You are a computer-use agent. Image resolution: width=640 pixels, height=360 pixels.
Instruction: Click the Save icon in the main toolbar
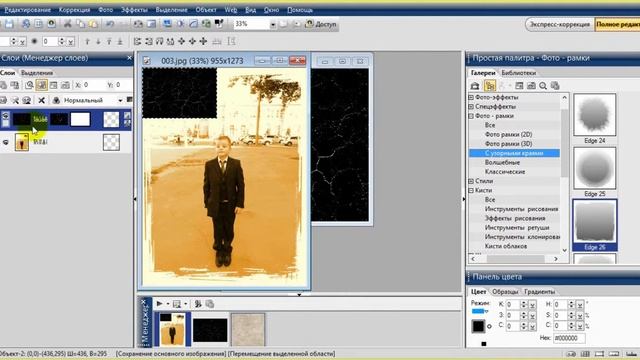9,24
